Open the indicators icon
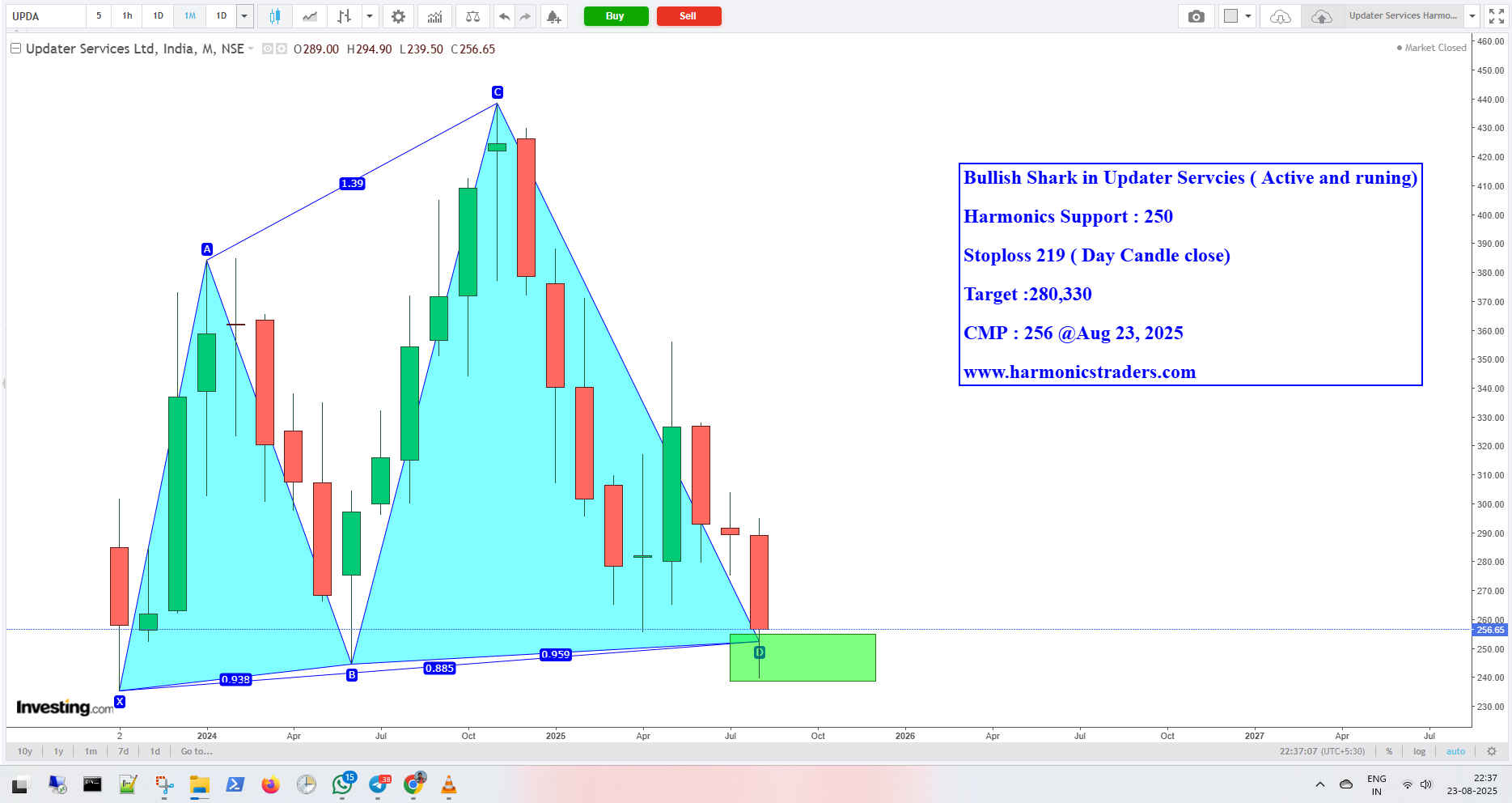This screenshot has height=803, width=1512. [x=435, y=16]
